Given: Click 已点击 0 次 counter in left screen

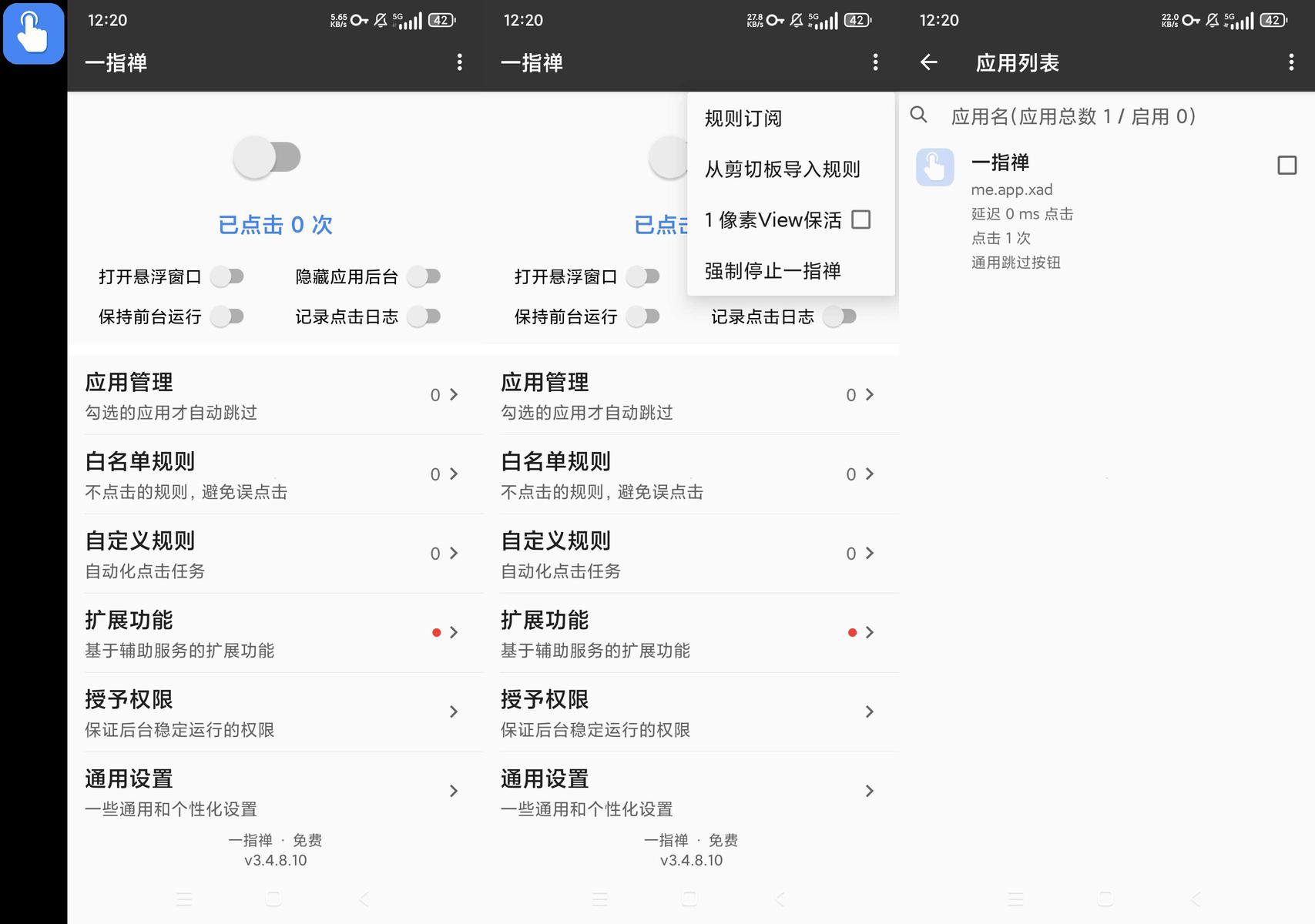Looking at the screenshot, I should [275, 225].
